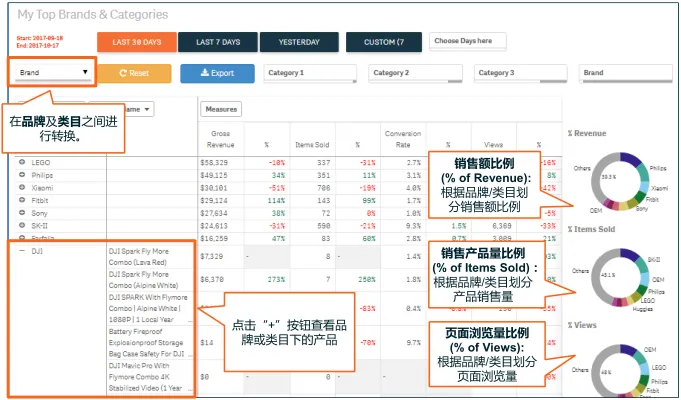Click the SK-II conversion rate 9.3%
The height and width of the screenshot is (400, 681).
tap(413, 226)
